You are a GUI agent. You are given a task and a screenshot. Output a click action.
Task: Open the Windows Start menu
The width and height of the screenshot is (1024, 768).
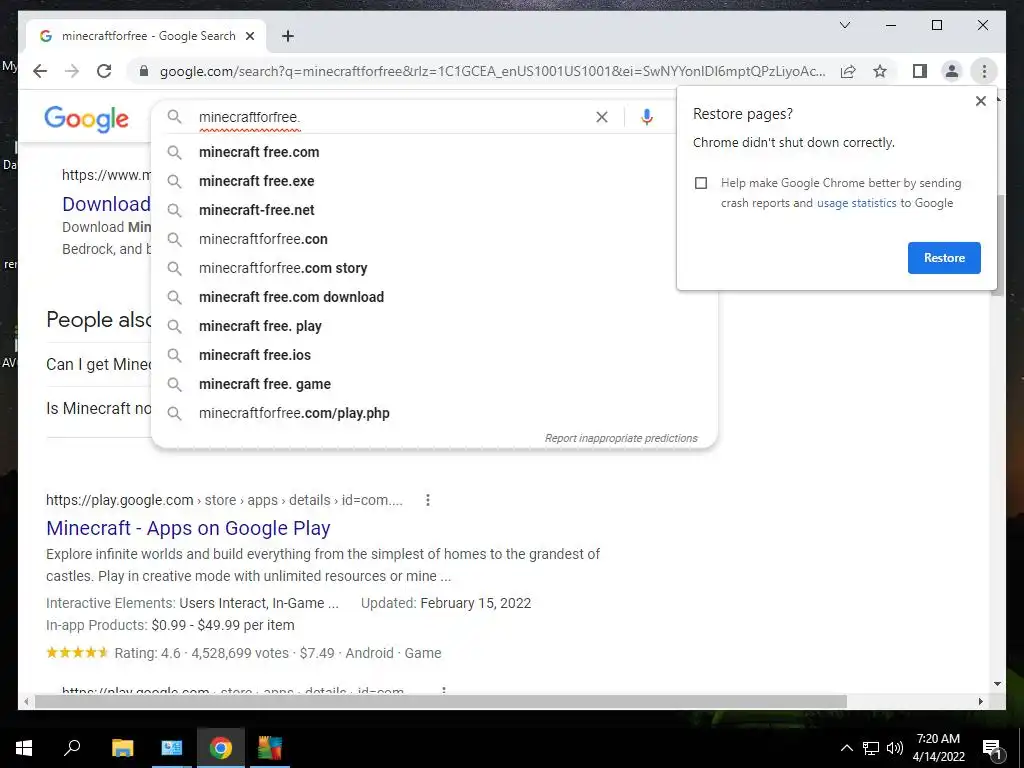point(24,748)
